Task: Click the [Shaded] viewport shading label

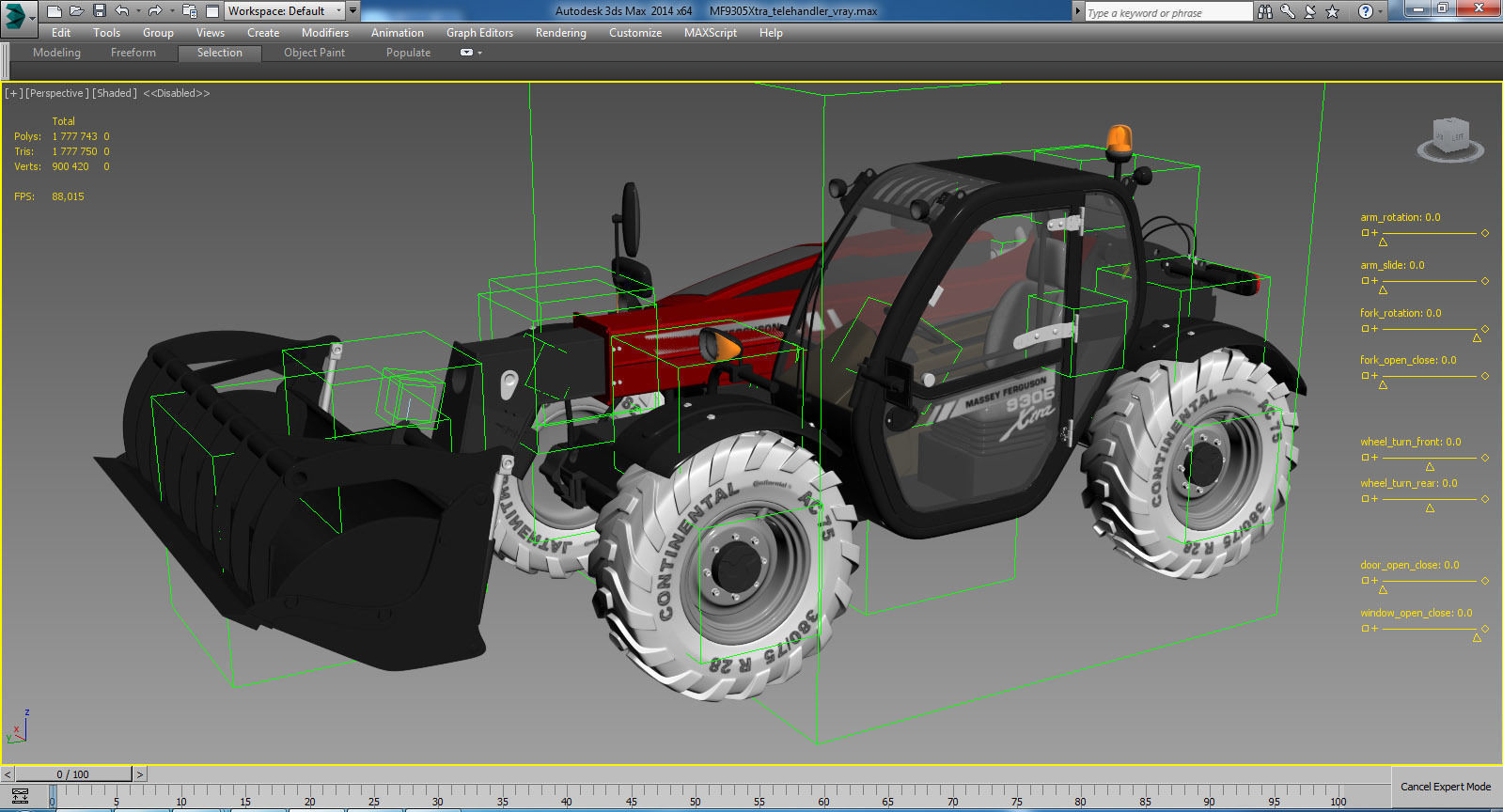Action: click(x=115, y=93)
